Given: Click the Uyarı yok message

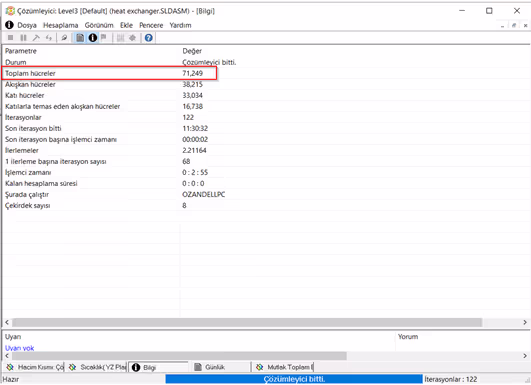Looking at the screenshot, I should click(19, 348).
